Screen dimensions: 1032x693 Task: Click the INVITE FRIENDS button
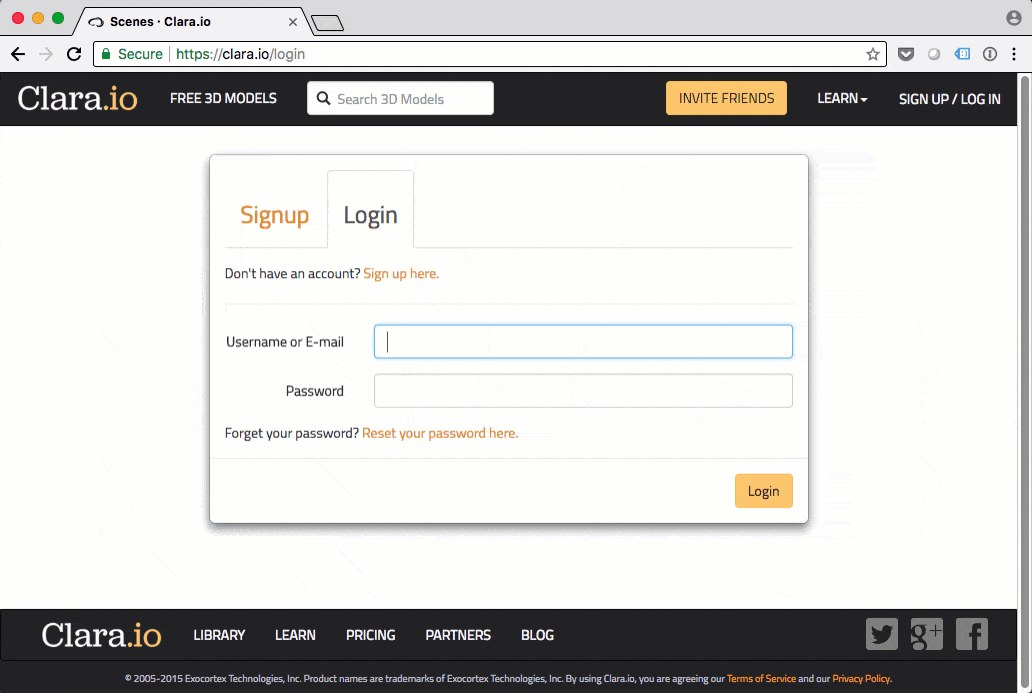pyautogui.click(x=726, y=98)
